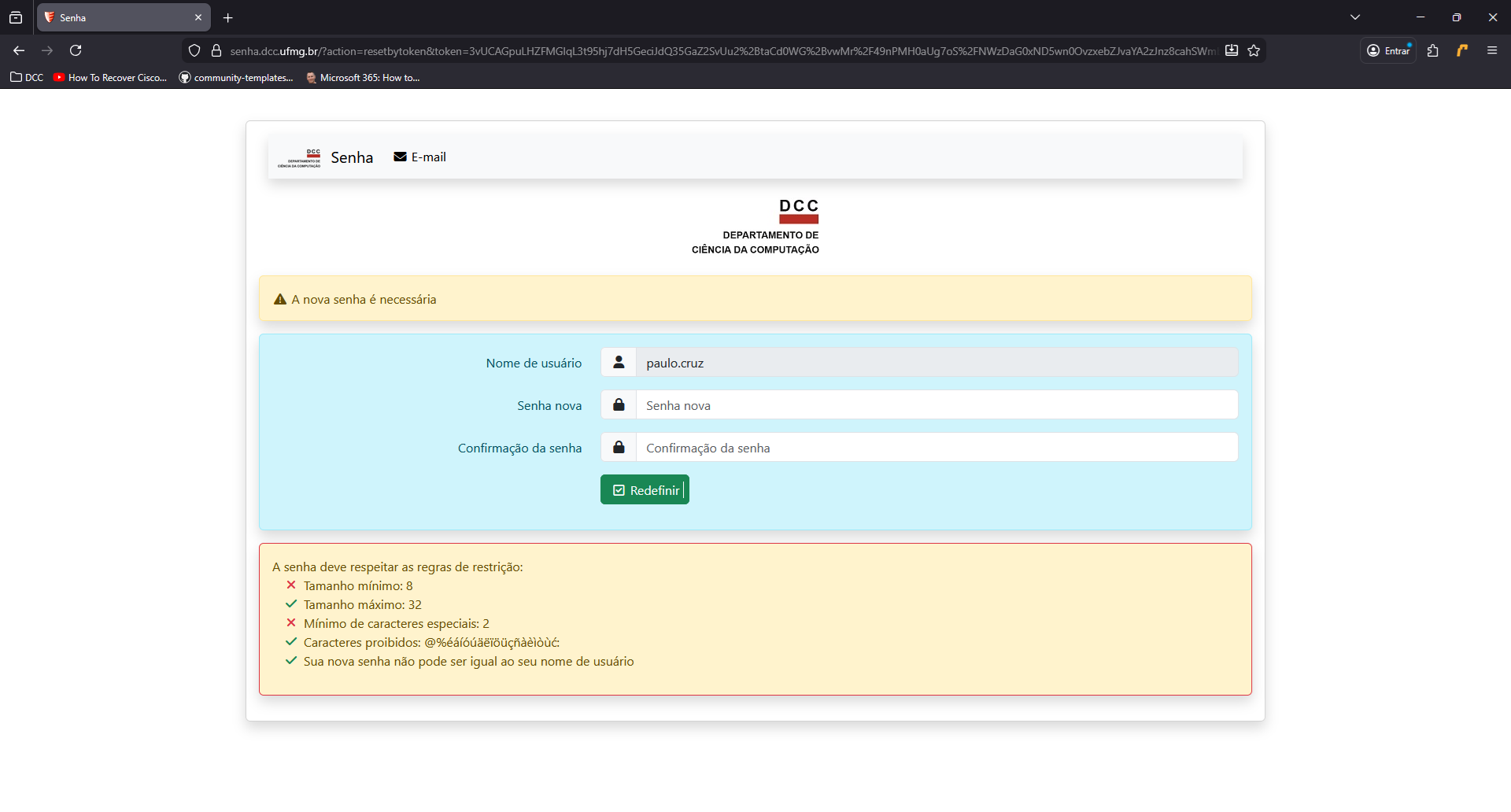Click the Entrar account button

[x=1389, y=50]
